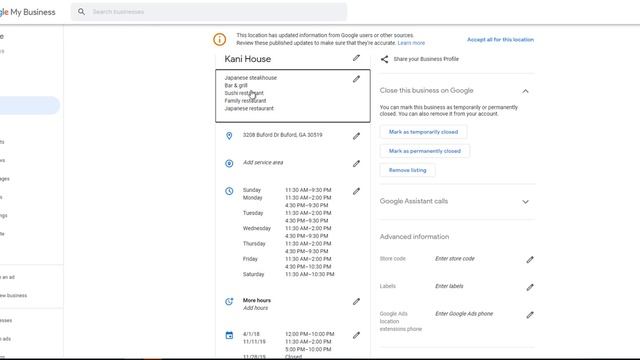
Task: Click the share icon next to Business Profile
Action: 384,59
